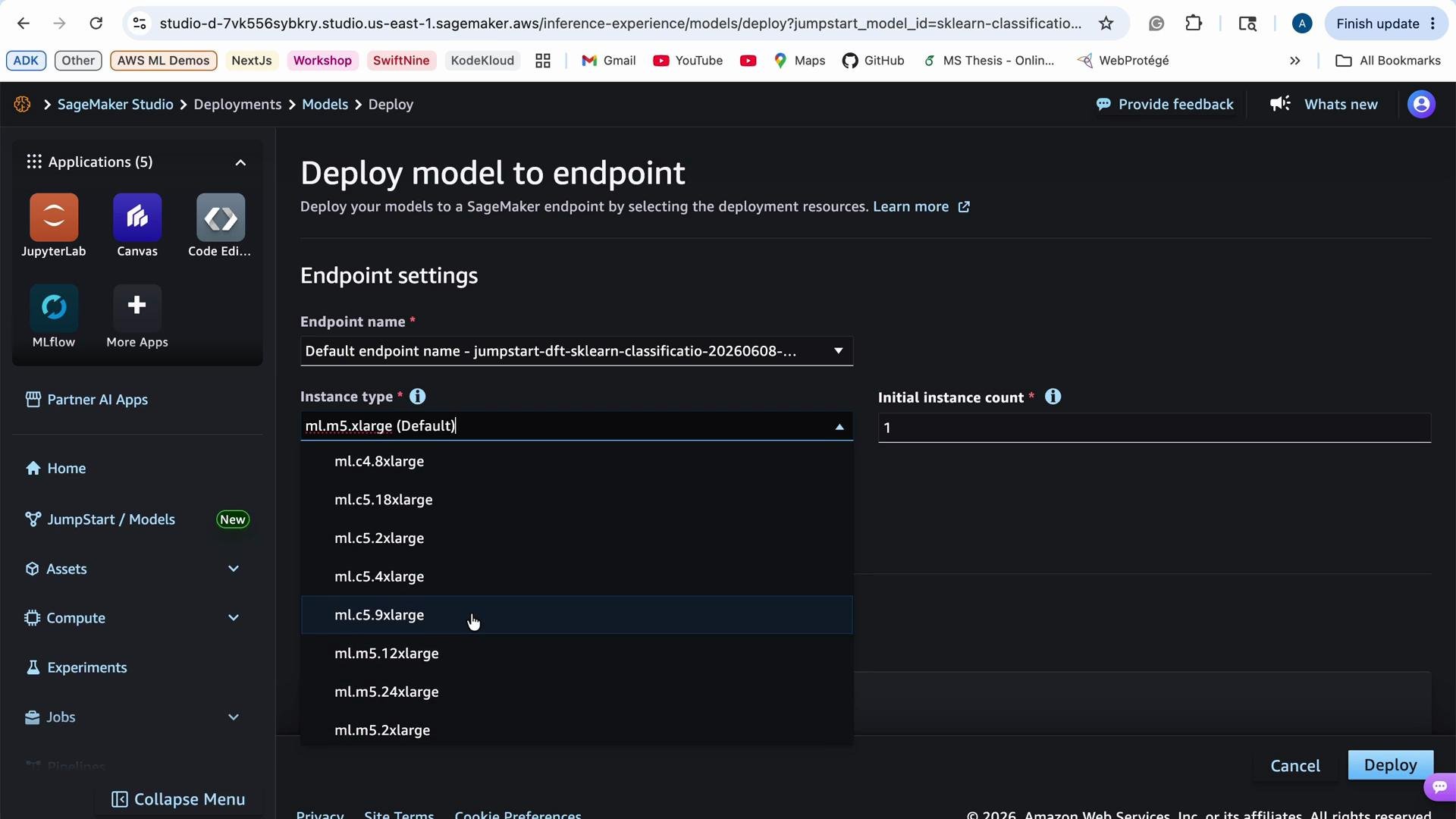Expand the Assets section
This screenshot has width=1456, height=819.
234,569
